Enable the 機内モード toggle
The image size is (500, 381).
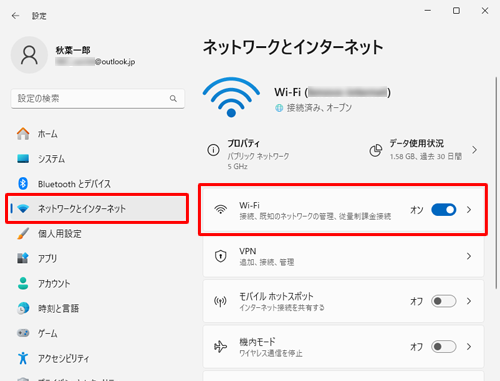pyautogui.click(x=444, y=347)
